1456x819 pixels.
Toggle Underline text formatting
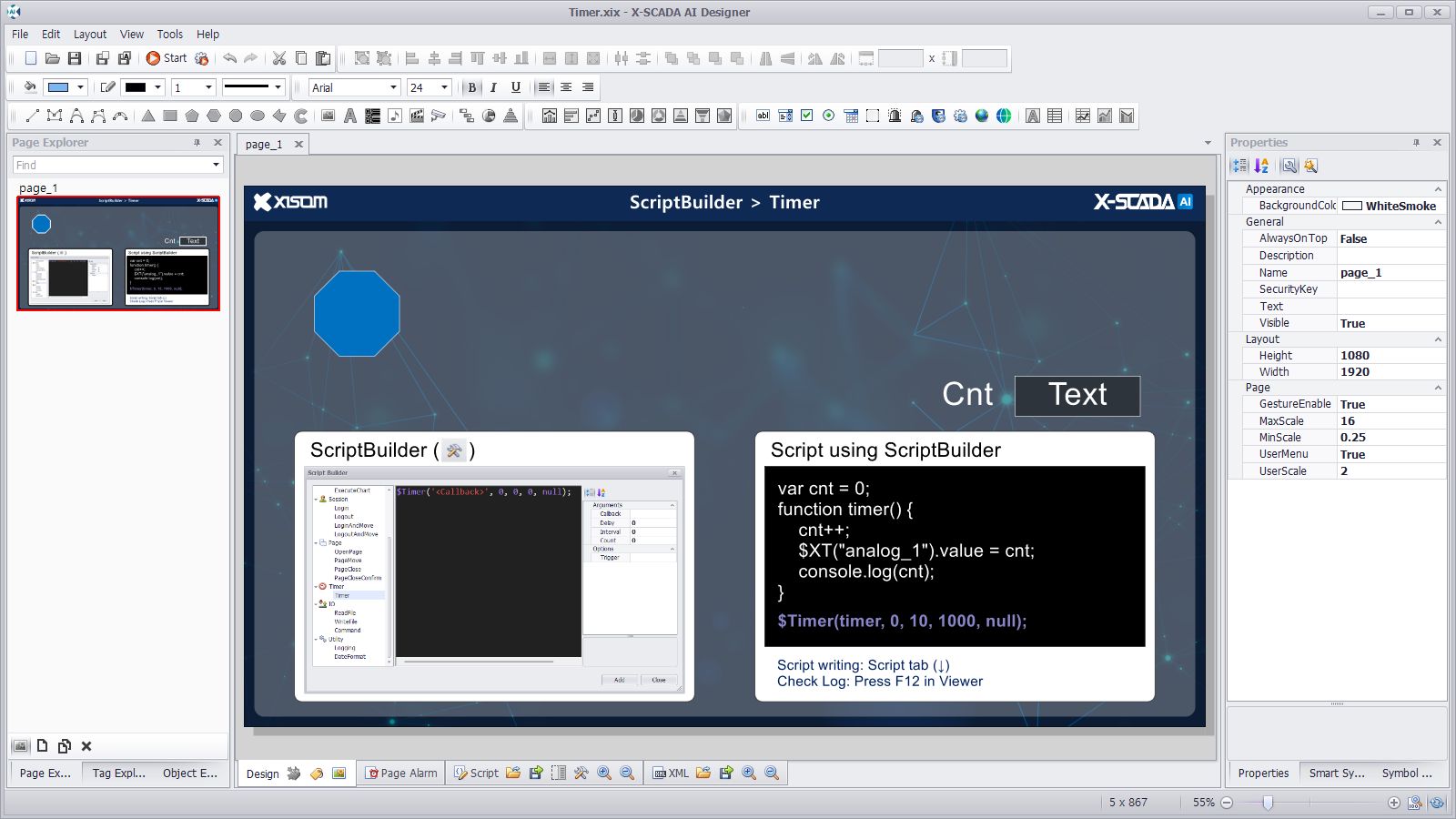516,87
